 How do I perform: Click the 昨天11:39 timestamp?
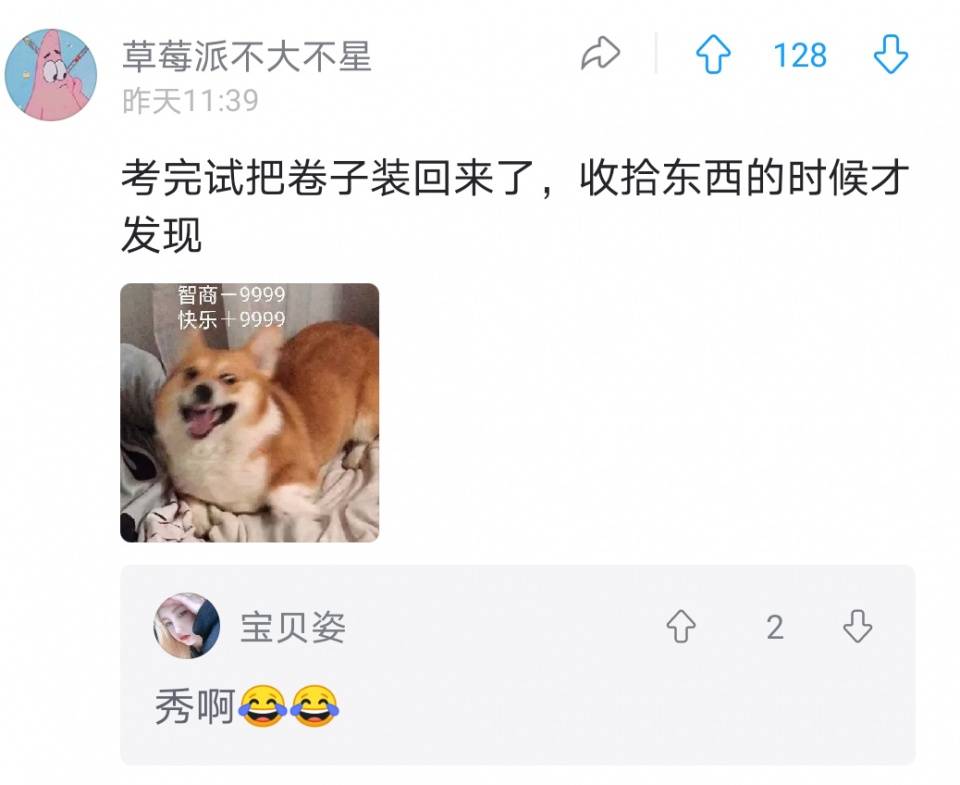190,101
